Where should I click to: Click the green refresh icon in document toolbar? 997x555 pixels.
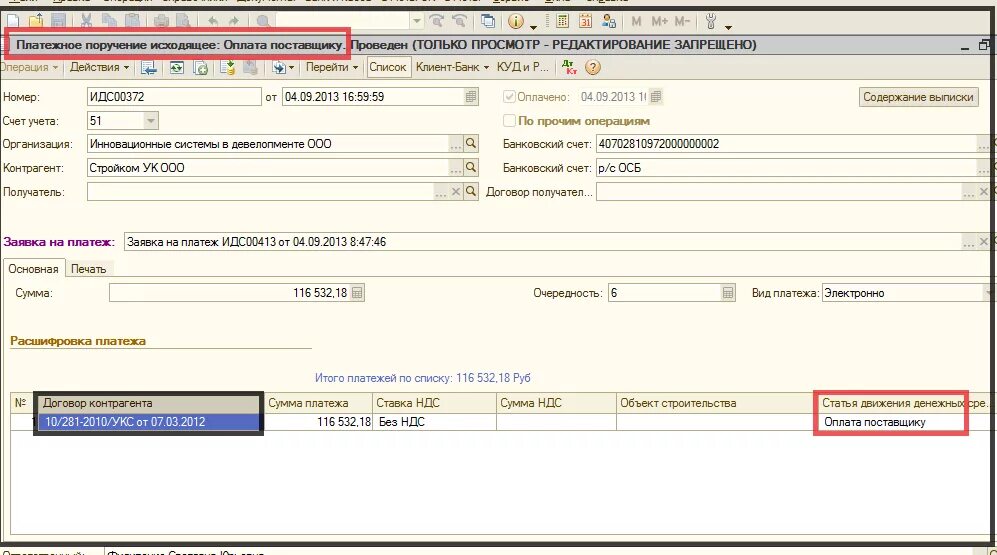click(177, 67)
